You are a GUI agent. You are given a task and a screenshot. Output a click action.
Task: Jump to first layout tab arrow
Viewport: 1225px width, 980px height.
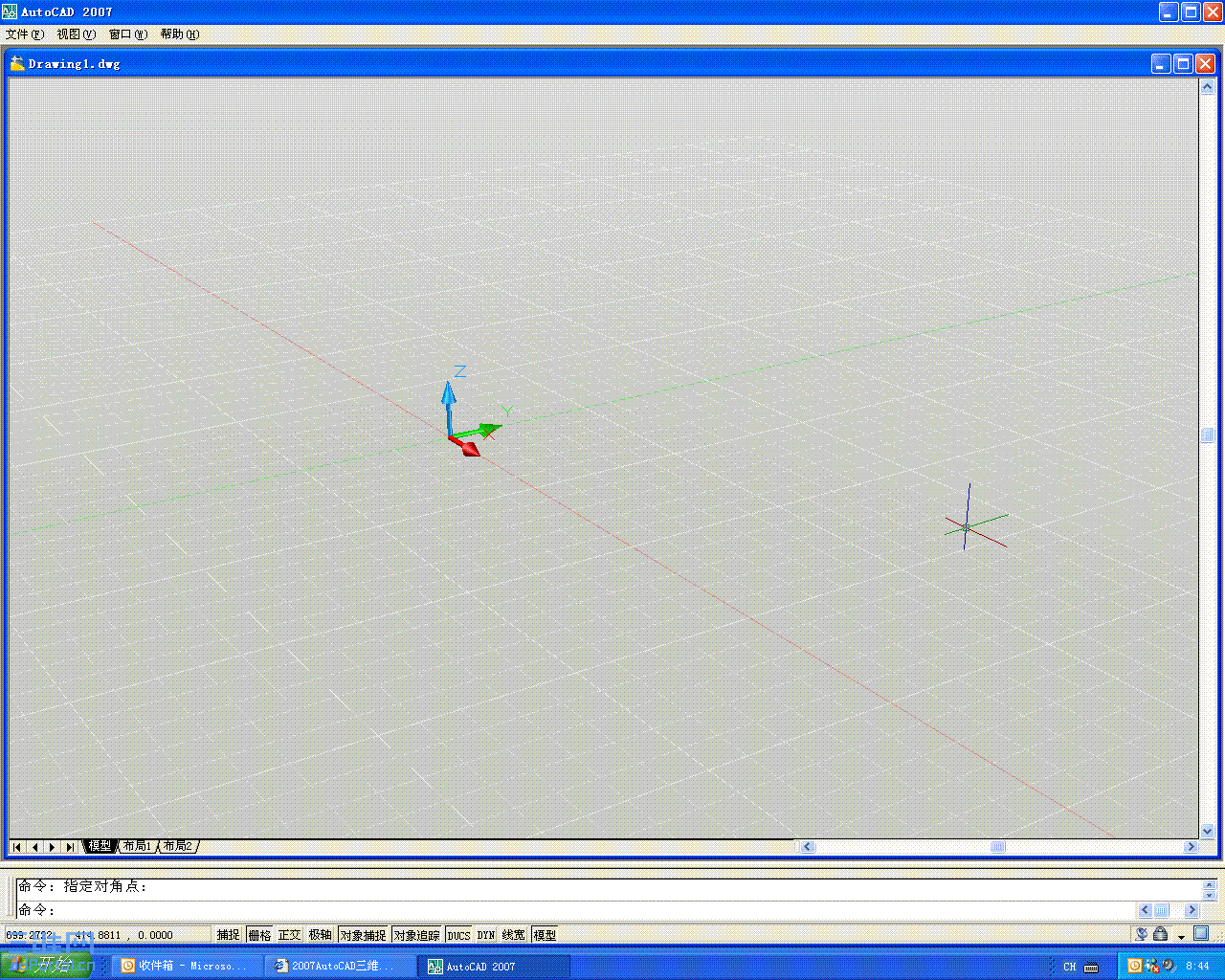[17, 847]
